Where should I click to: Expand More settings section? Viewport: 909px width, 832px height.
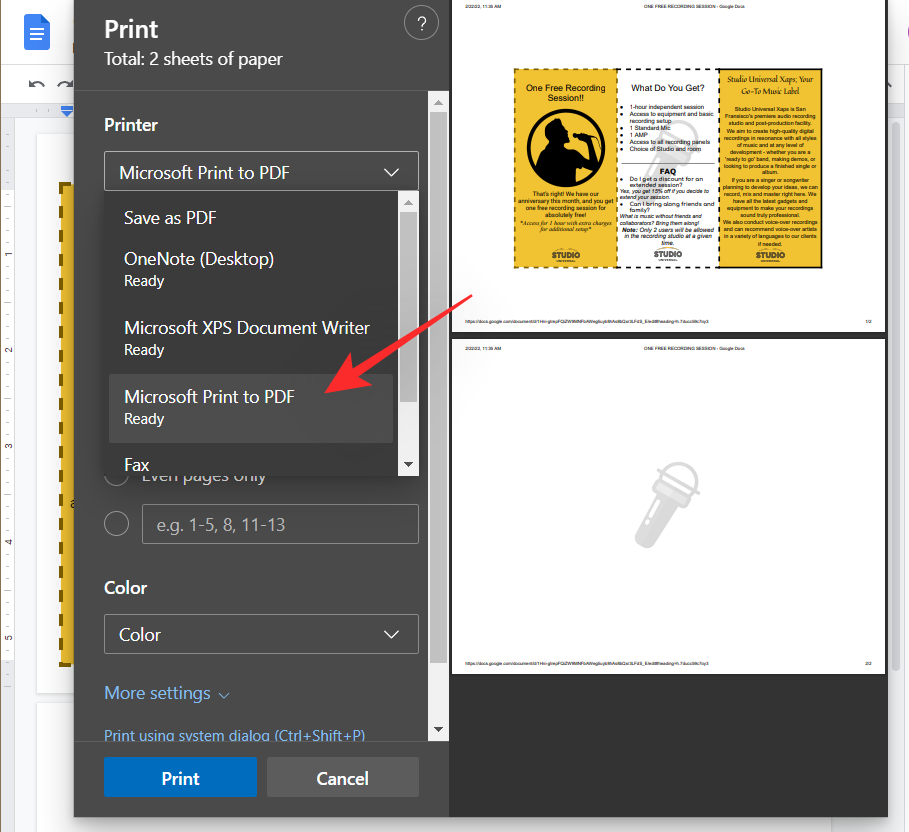[167, 693]
